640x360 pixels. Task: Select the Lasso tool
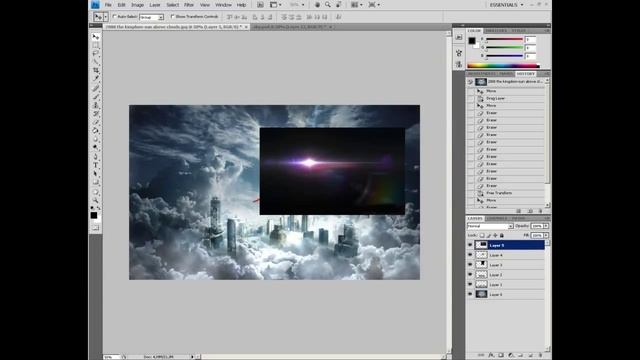[x=96, y=53]
